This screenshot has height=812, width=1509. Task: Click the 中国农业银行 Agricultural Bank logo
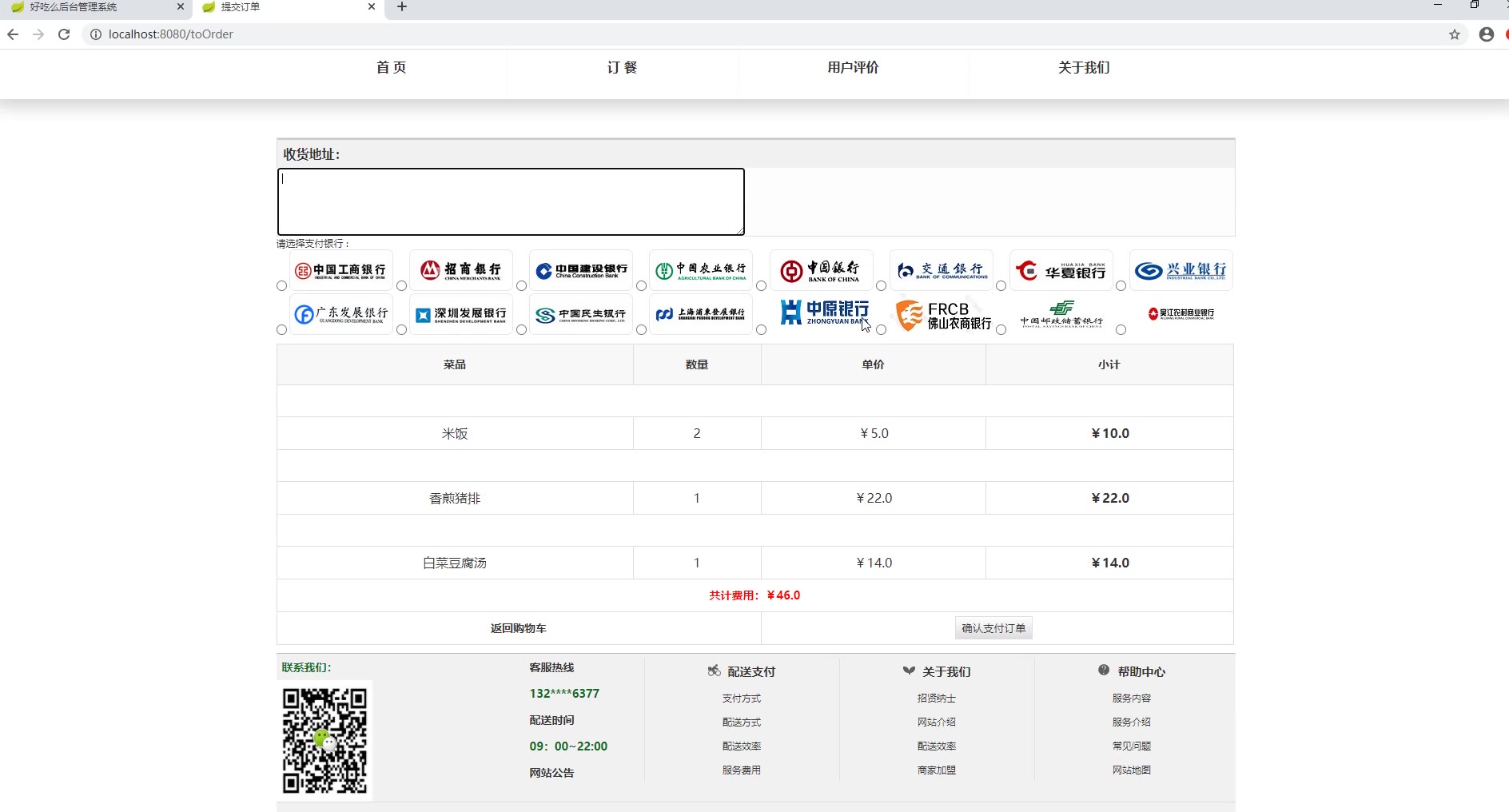(x=701, y=271)
